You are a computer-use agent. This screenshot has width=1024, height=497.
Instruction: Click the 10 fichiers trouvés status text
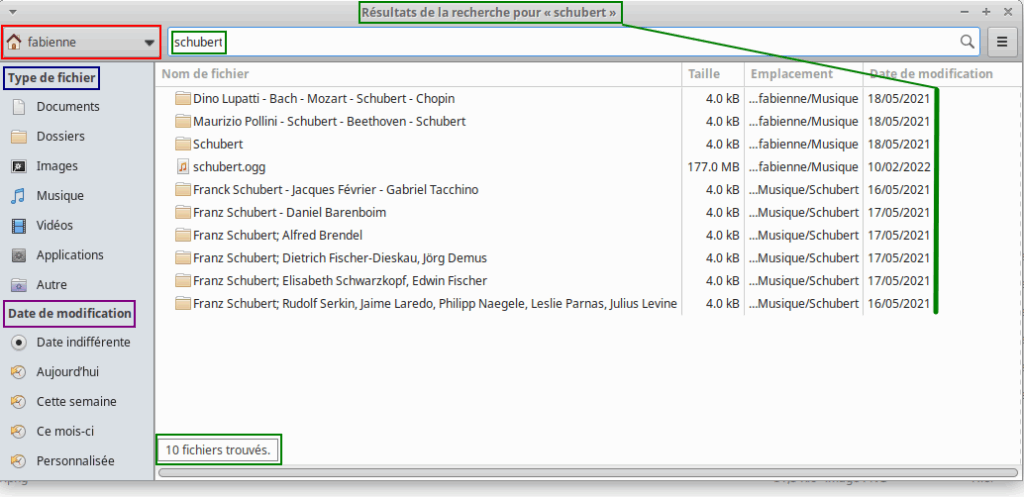[217, 449]
